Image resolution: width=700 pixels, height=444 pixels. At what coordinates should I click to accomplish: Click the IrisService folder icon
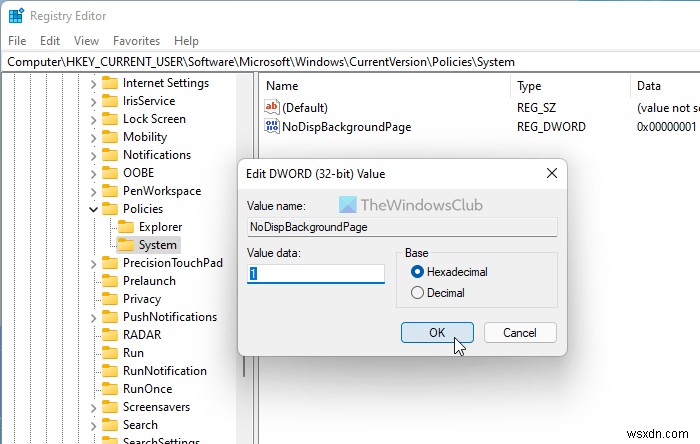coord(110,101)
